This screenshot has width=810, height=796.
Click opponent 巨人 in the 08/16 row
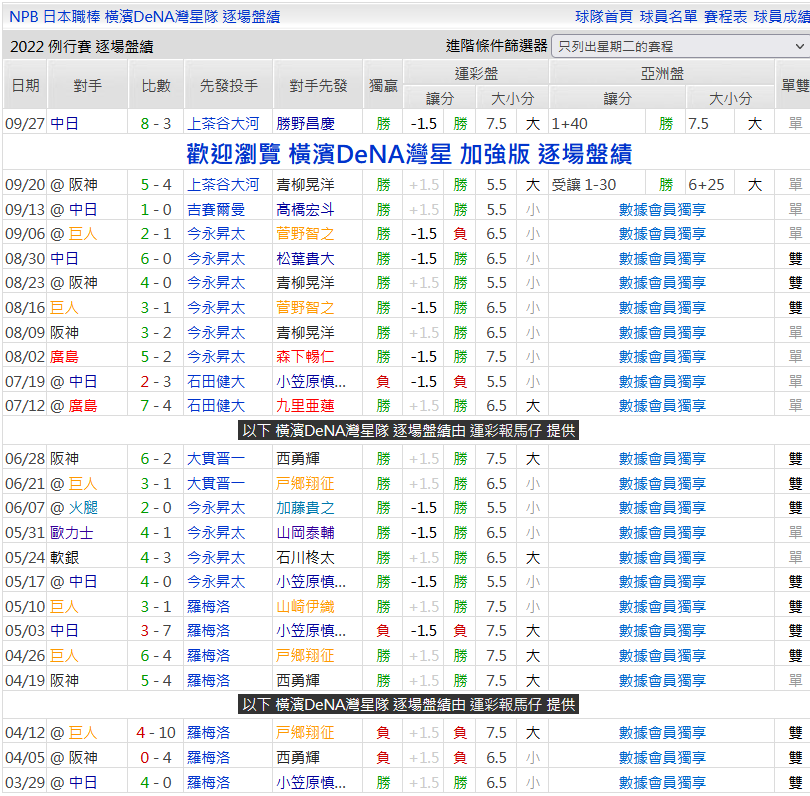click(x=65, y=308)
